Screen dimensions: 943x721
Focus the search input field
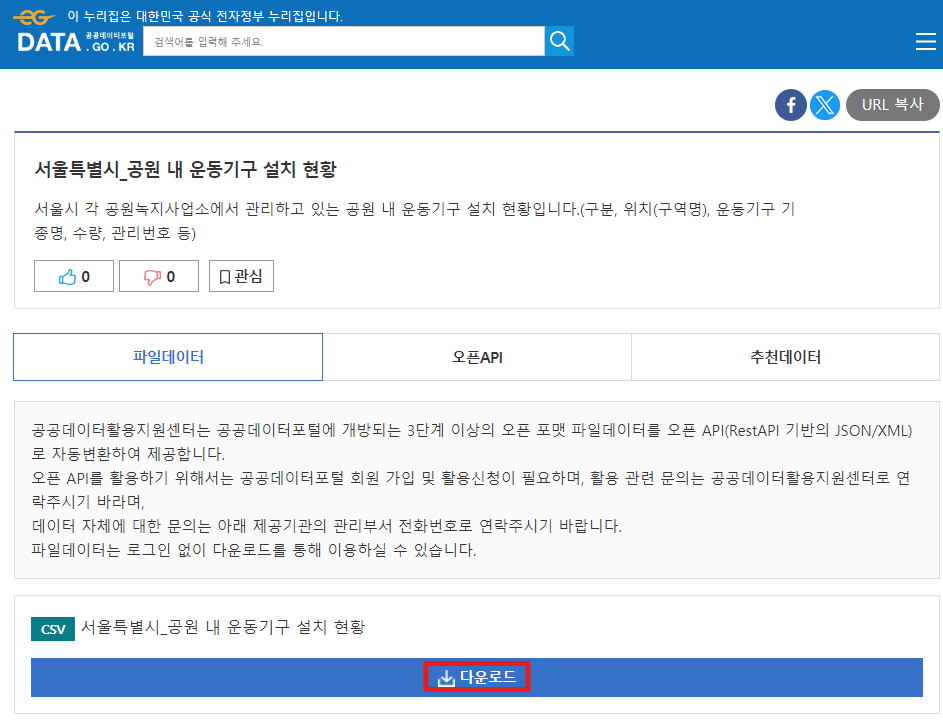coord(344,41)
